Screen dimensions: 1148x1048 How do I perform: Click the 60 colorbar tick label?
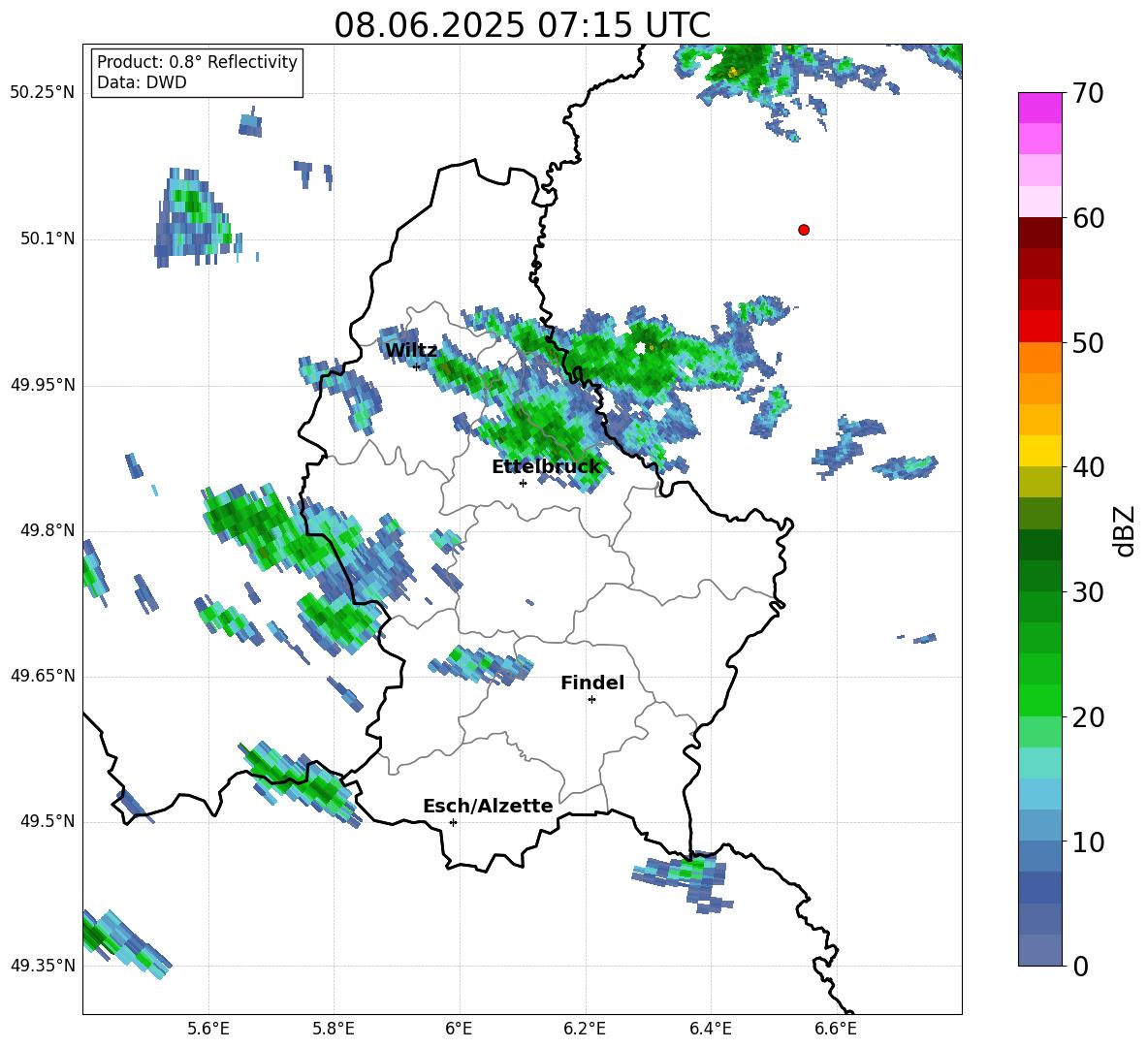point(1088,218)
